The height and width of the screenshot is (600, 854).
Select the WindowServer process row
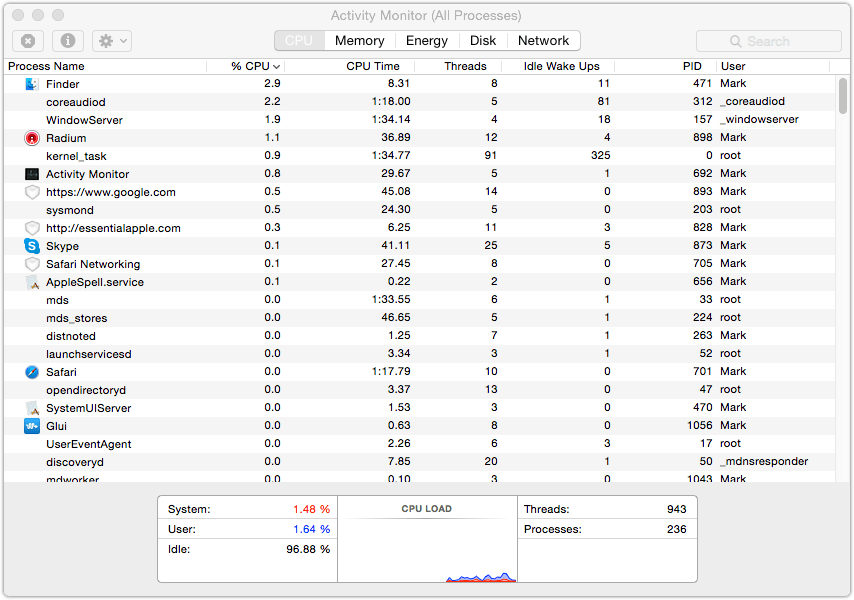419,120
